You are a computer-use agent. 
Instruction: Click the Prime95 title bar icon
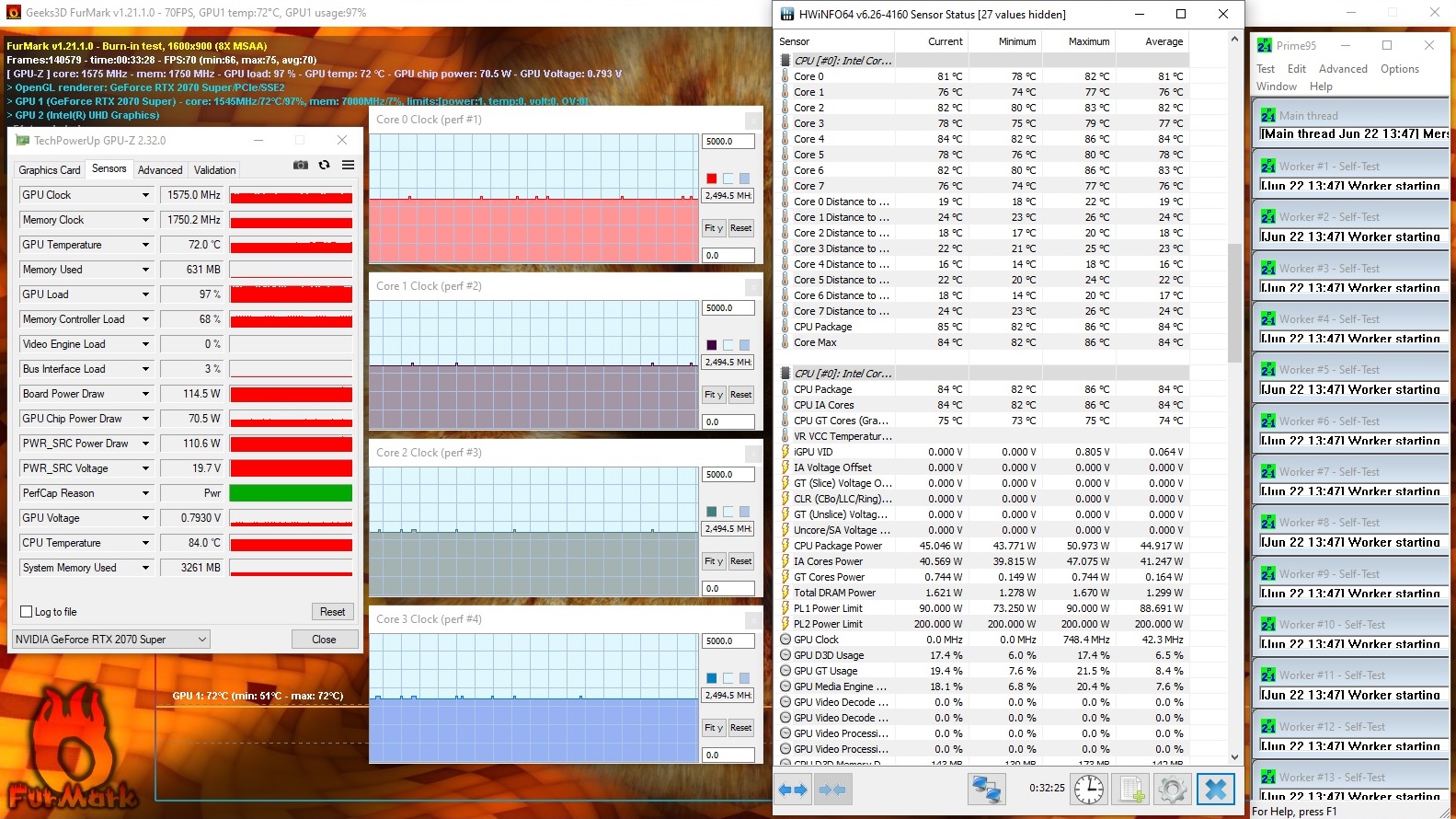point(1265,45)
